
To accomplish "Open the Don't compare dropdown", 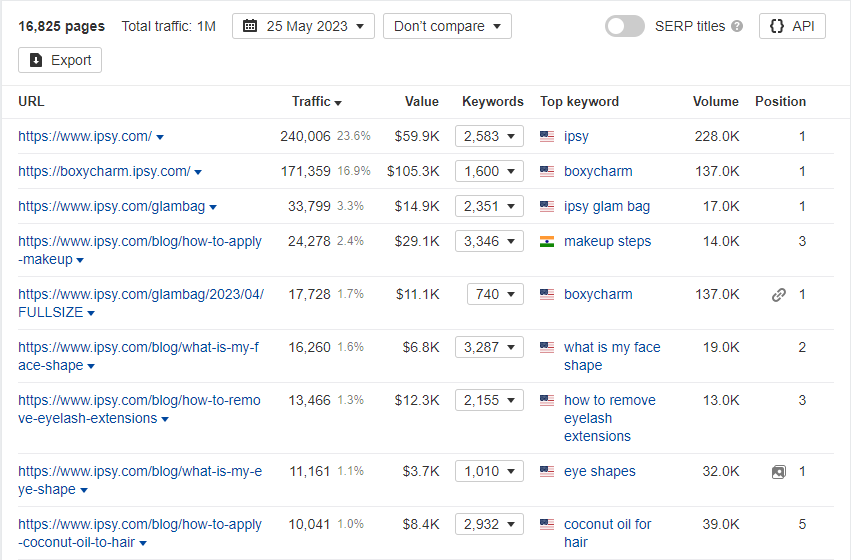I will (x=447, y=26).
